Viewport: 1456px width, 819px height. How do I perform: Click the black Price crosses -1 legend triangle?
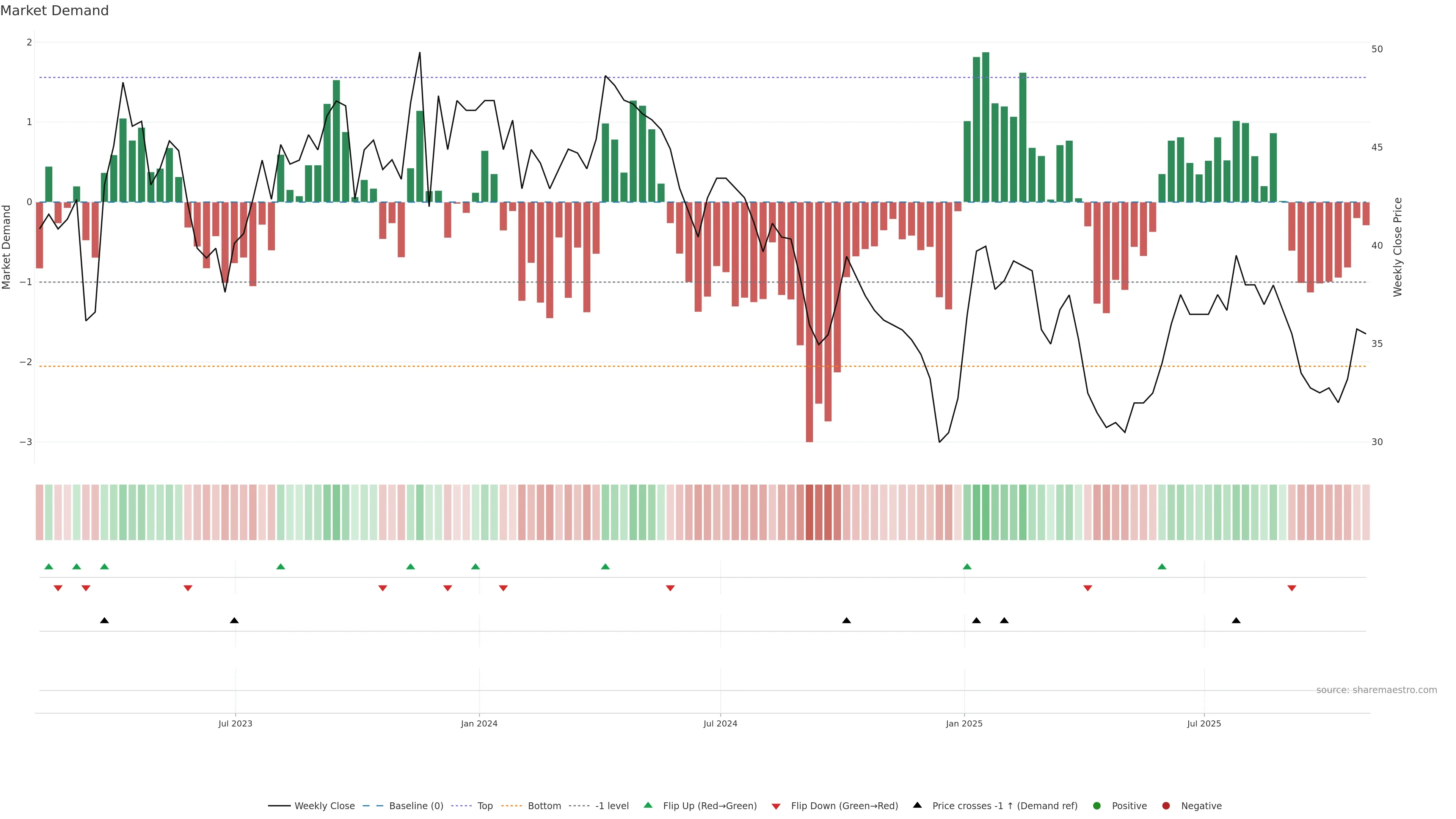tap(917, 805)
